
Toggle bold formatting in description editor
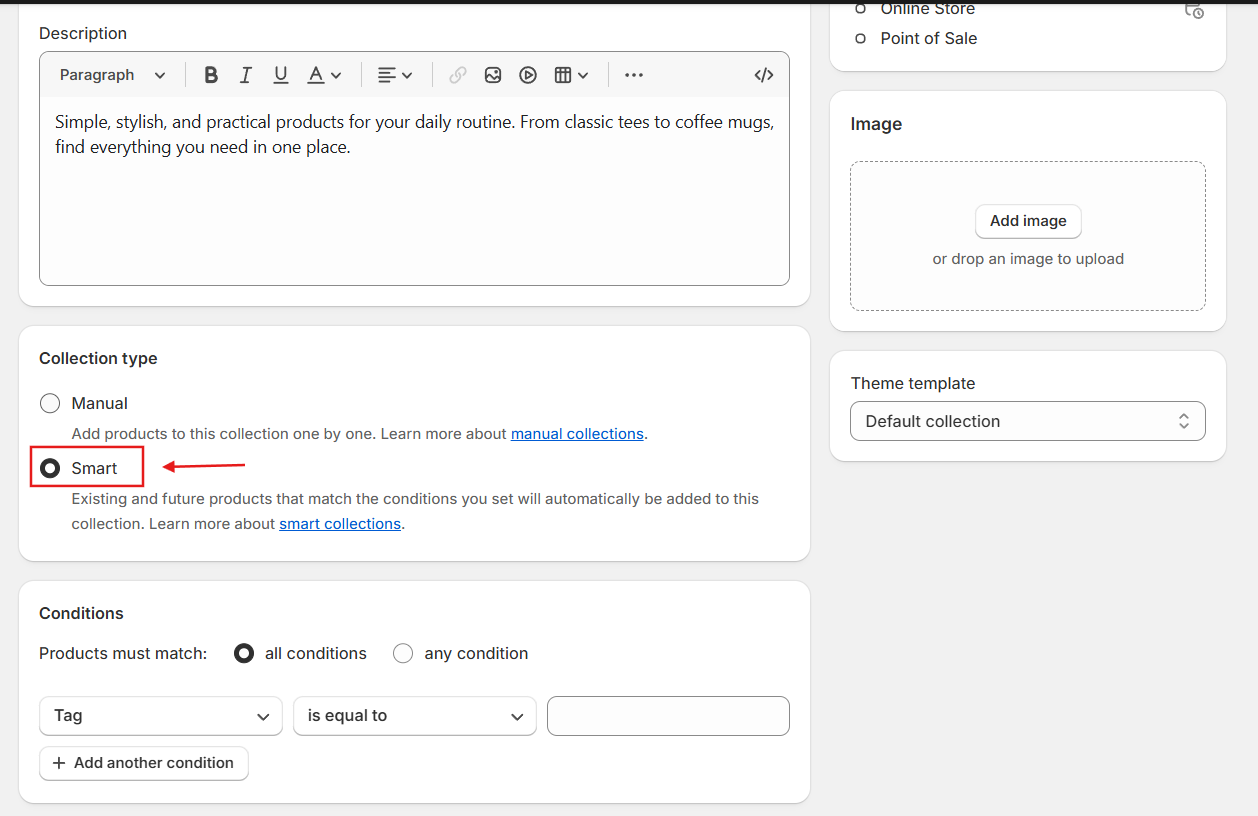tap(211, 75)
